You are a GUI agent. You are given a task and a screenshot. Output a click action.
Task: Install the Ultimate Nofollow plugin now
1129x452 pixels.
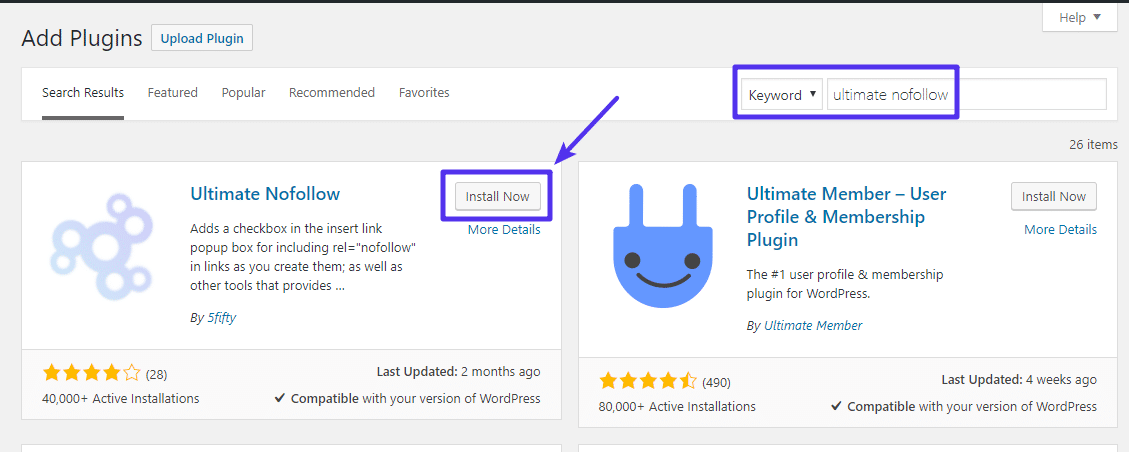pos(497,196)
